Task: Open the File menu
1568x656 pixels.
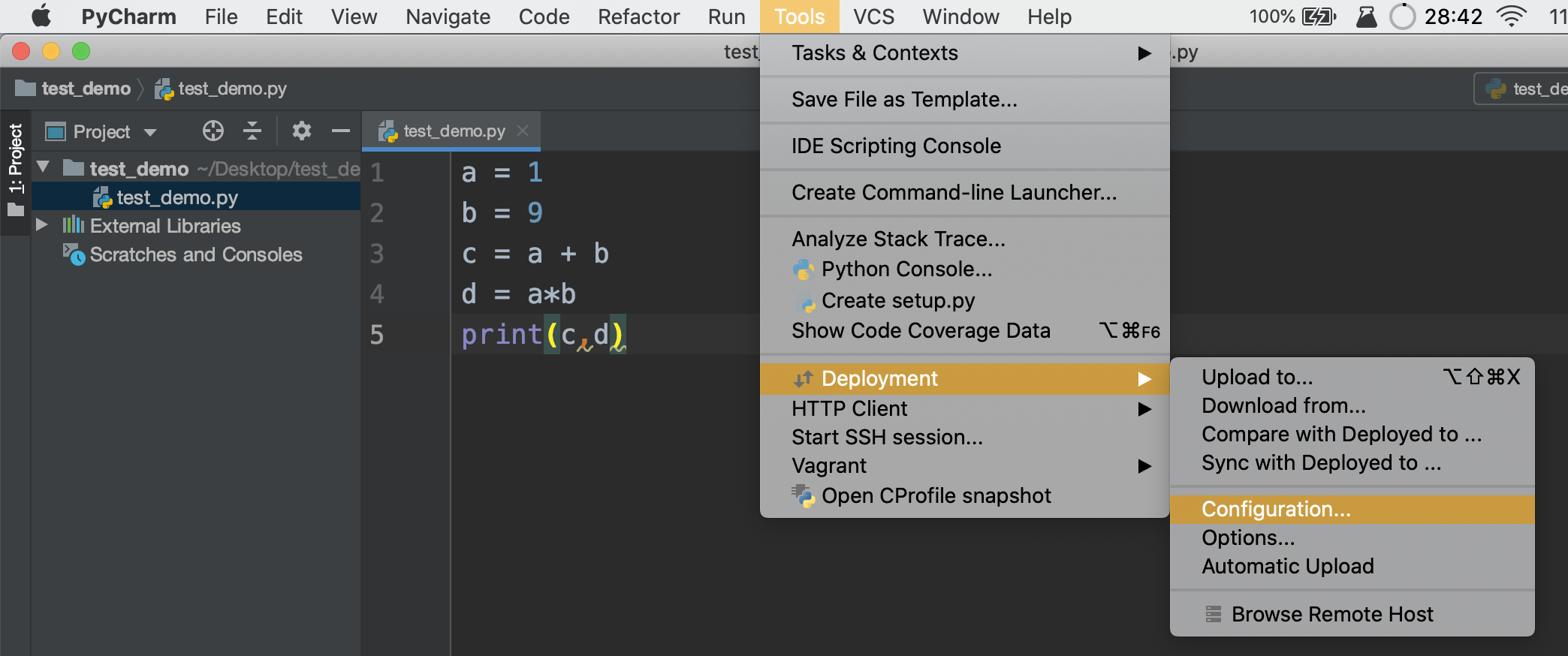Action: [x=221, y=17]
